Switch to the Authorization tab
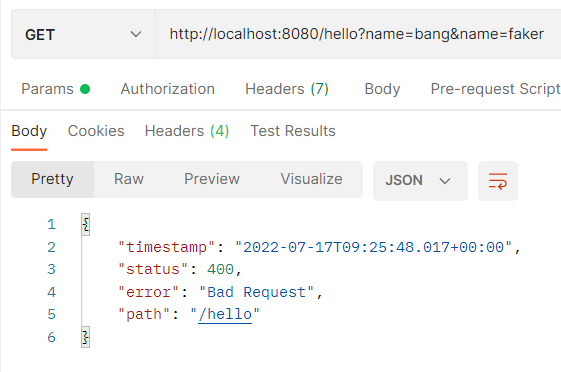The height and width of the screenshot is (372, 561). click(167, 89)
